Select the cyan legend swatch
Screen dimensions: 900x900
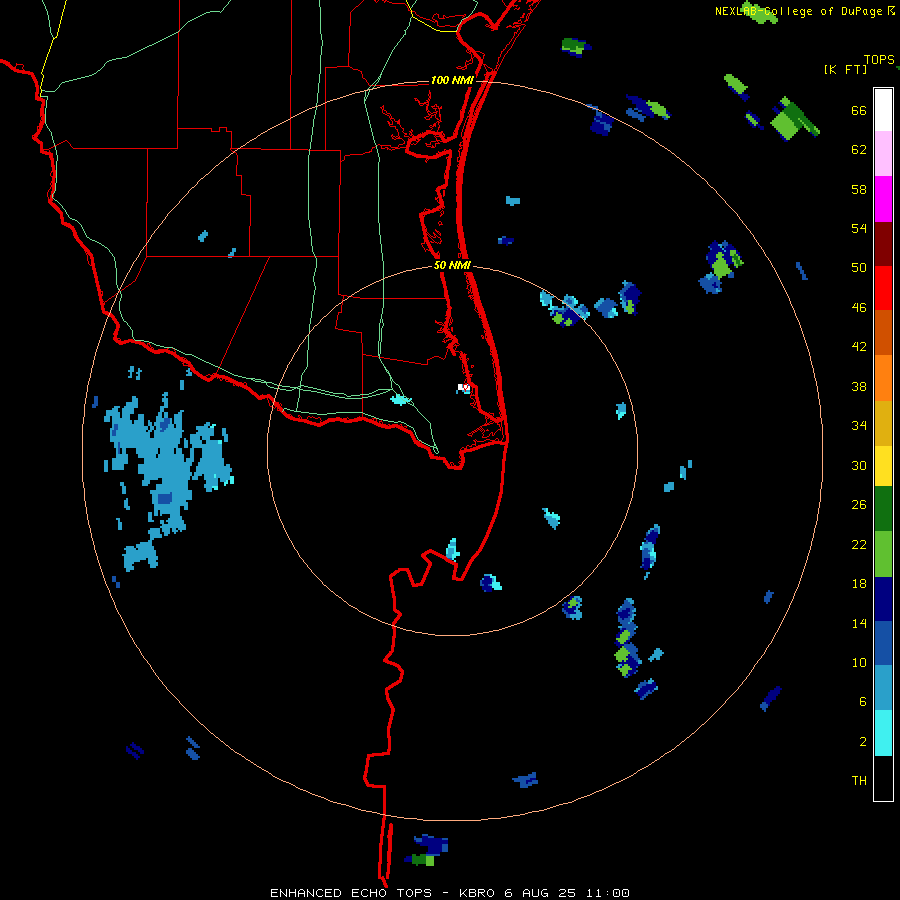tap(883, 733)
